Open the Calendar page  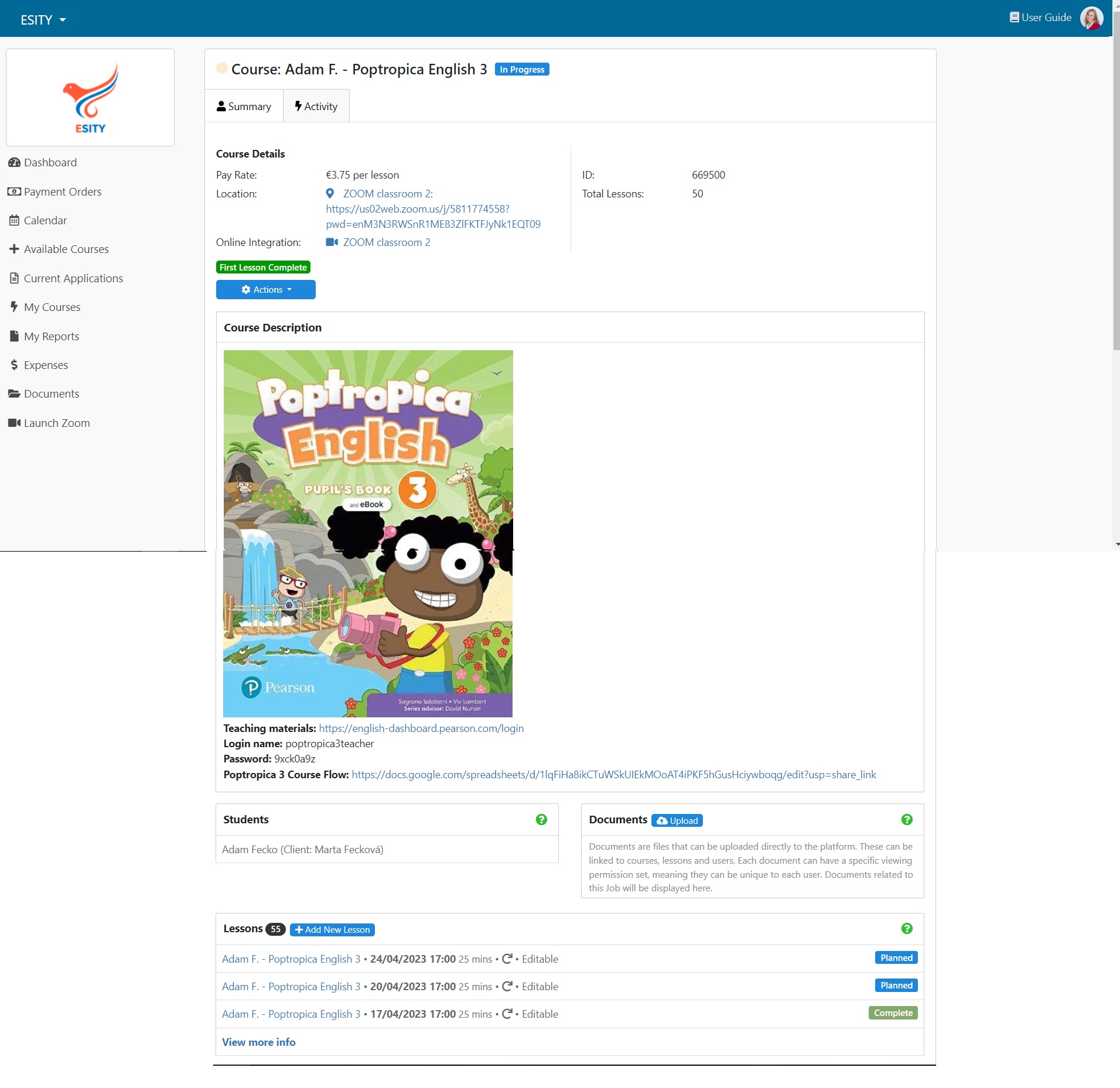coord(45,221)
